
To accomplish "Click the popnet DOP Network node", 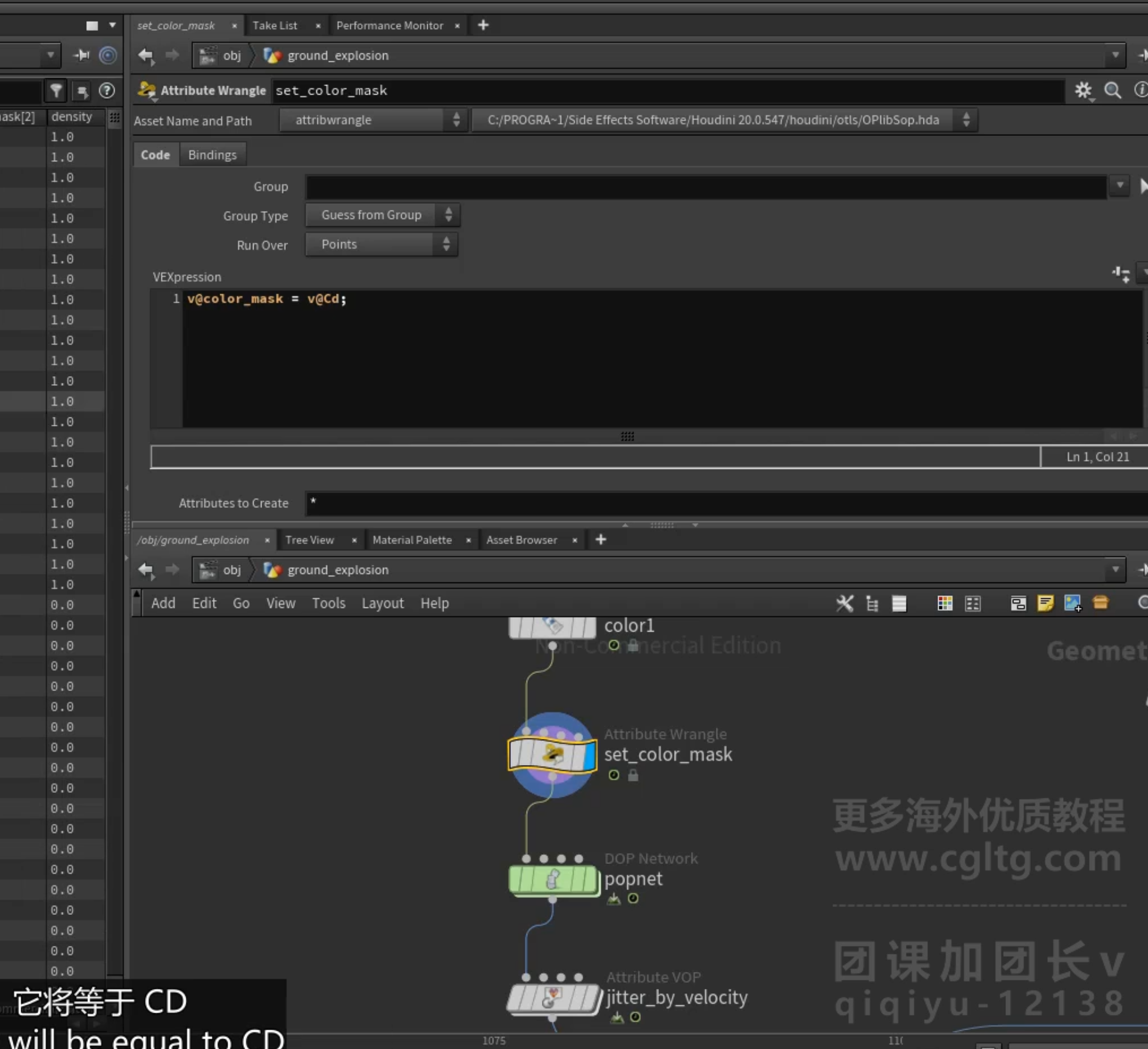I will click(x=553, y=879).
